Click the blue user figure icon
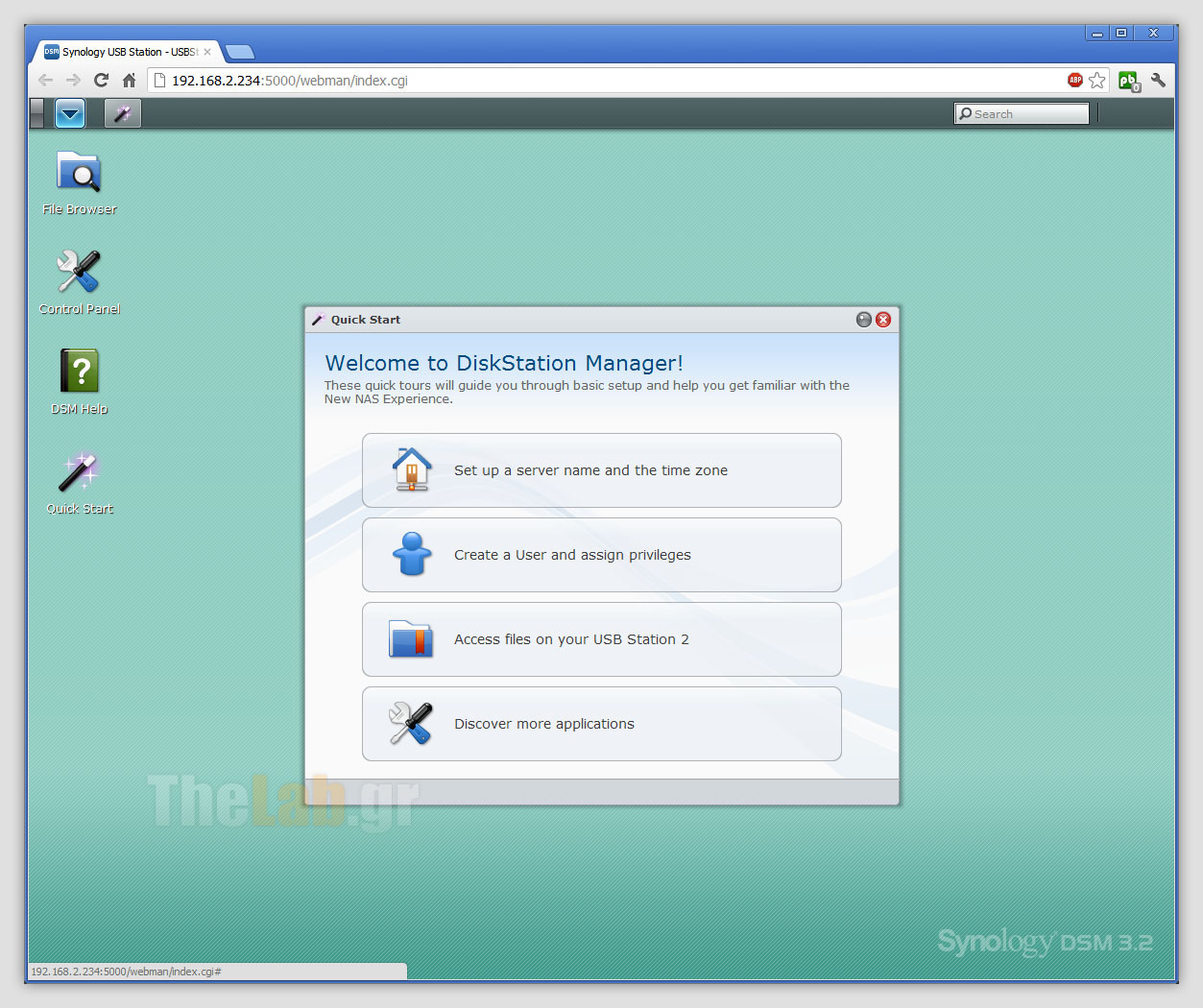 [x=412, y=554]
